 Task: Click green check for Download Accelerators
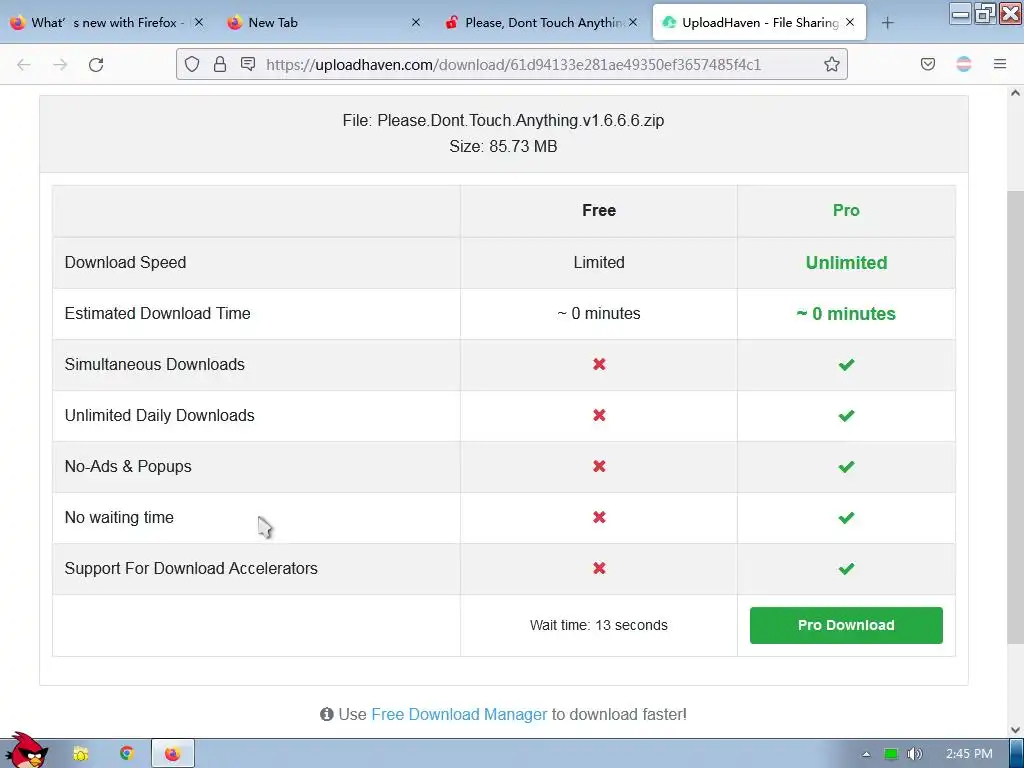click(846, 568)
